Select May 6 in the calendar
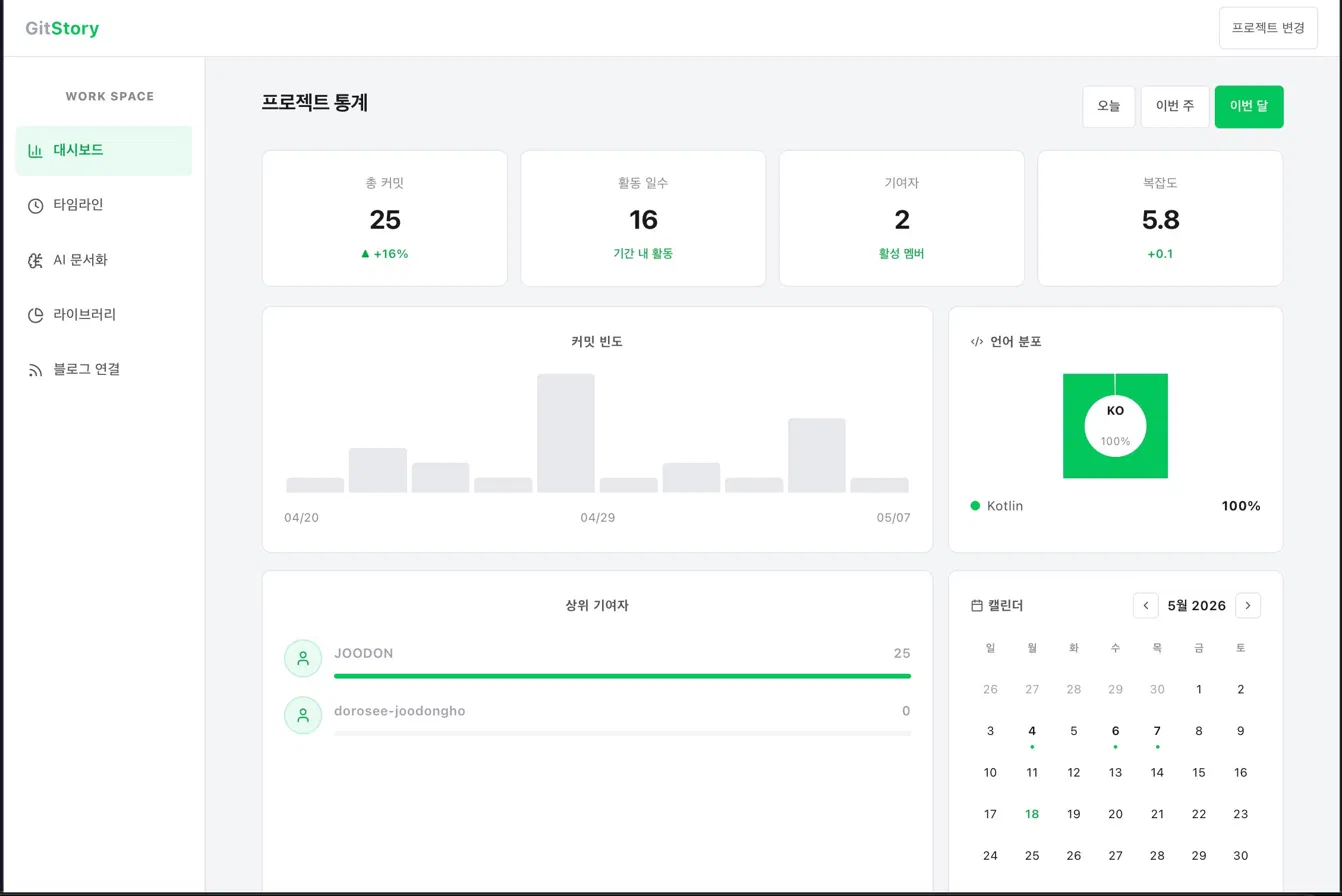This screenshot has width=1342, height=896. click(1115, 731)
